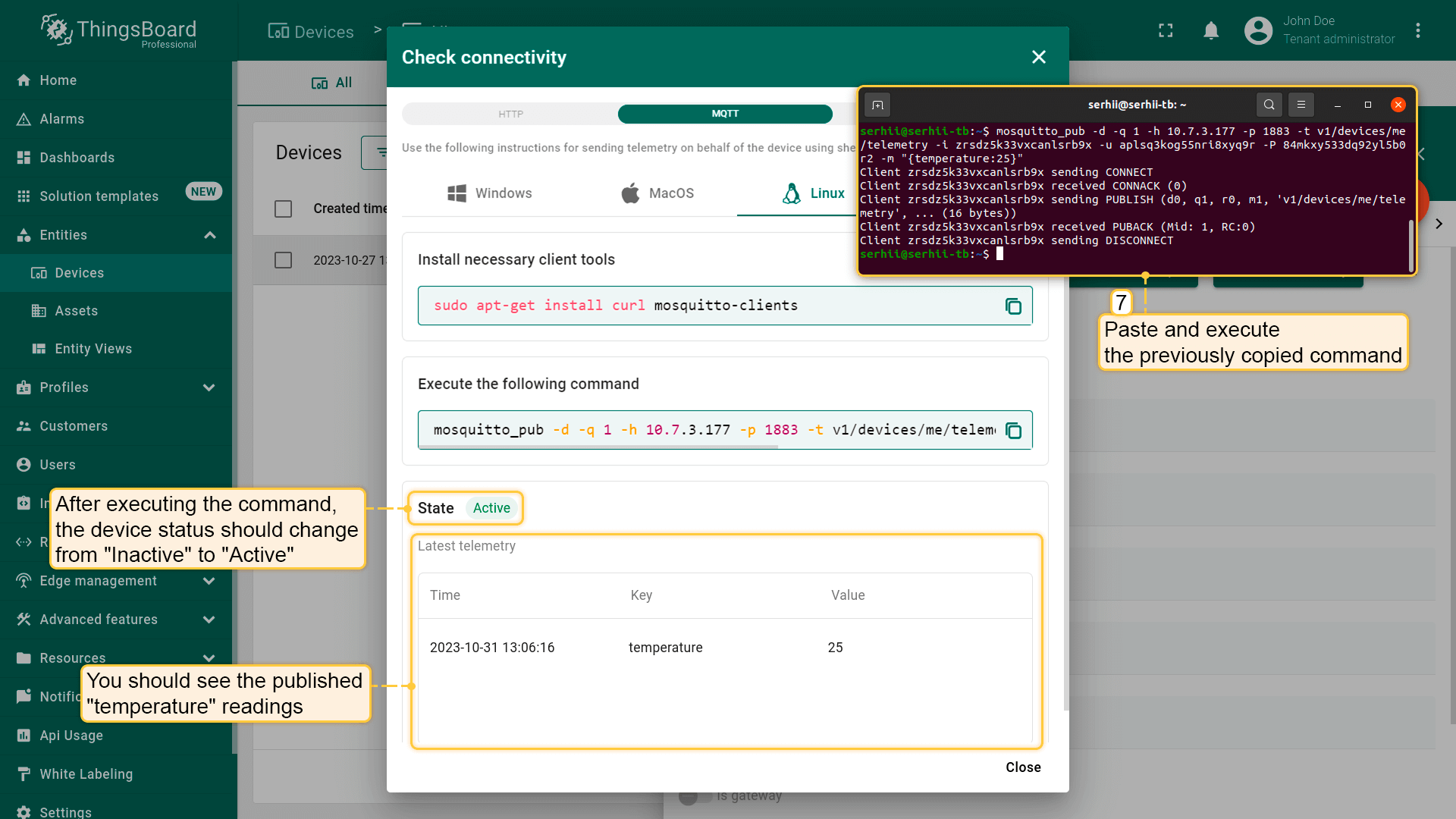Click the command box horizontal scrollbar
Screen dimensions: 1456x819
pos(599,447)
